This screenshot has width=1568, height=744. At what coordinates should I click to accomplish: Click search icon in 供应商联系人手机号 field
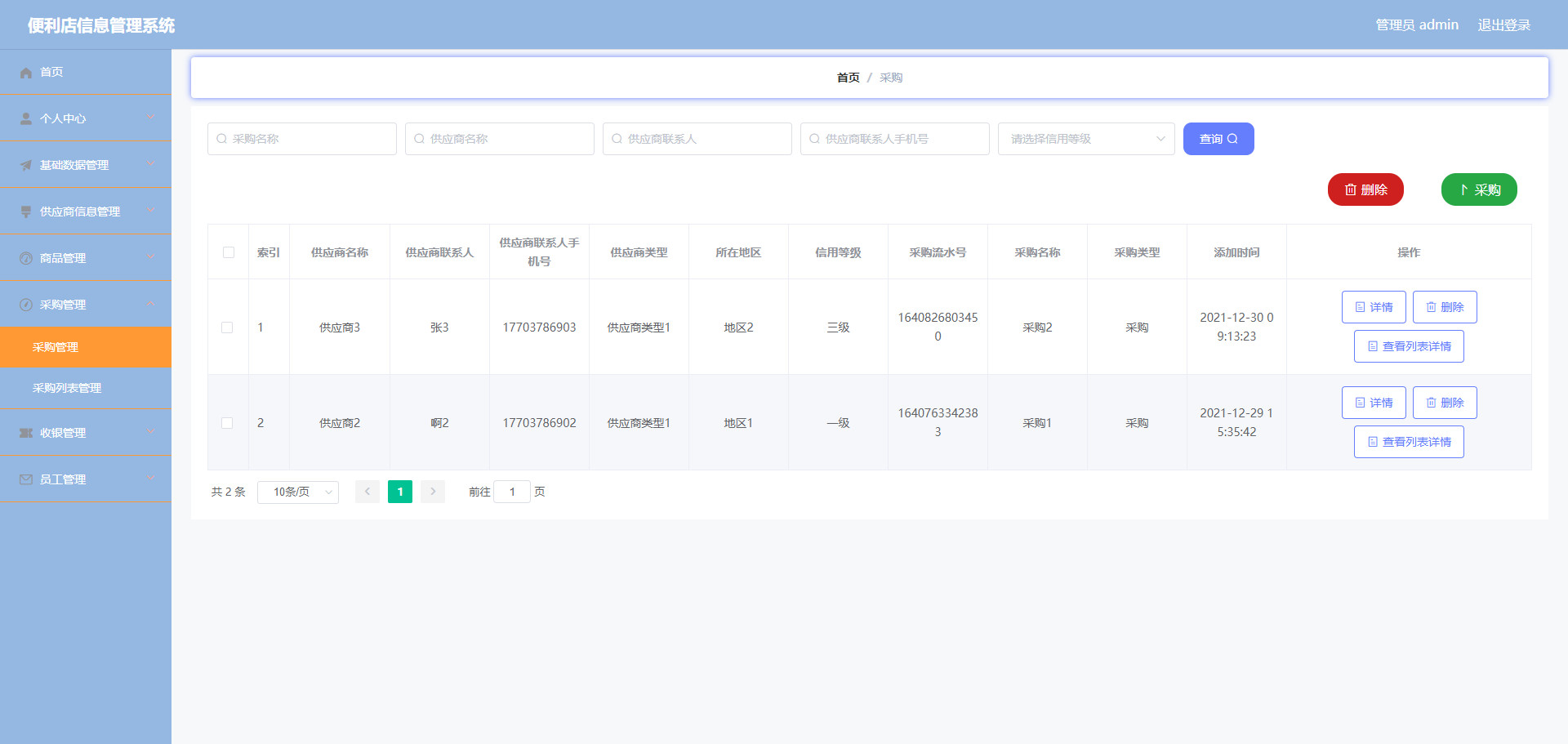pos(814,139)
